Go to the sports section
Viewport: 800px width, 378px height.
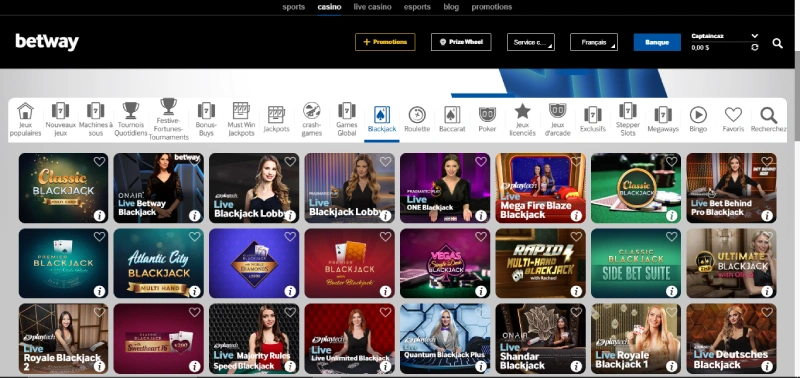pyautogui.click(x=293, y=7)
